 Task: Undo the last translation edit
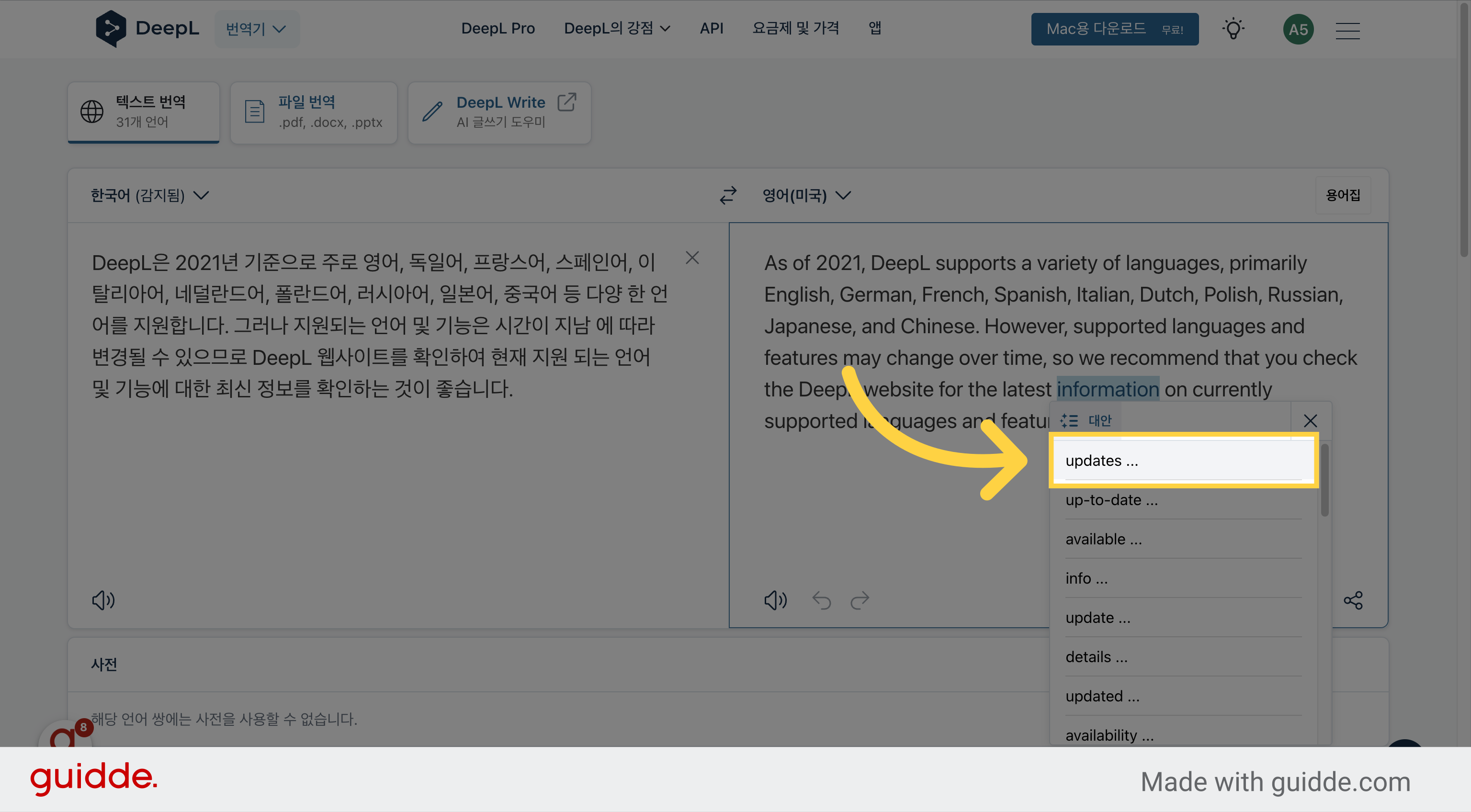pyautogui.click(x=822, y=600)
